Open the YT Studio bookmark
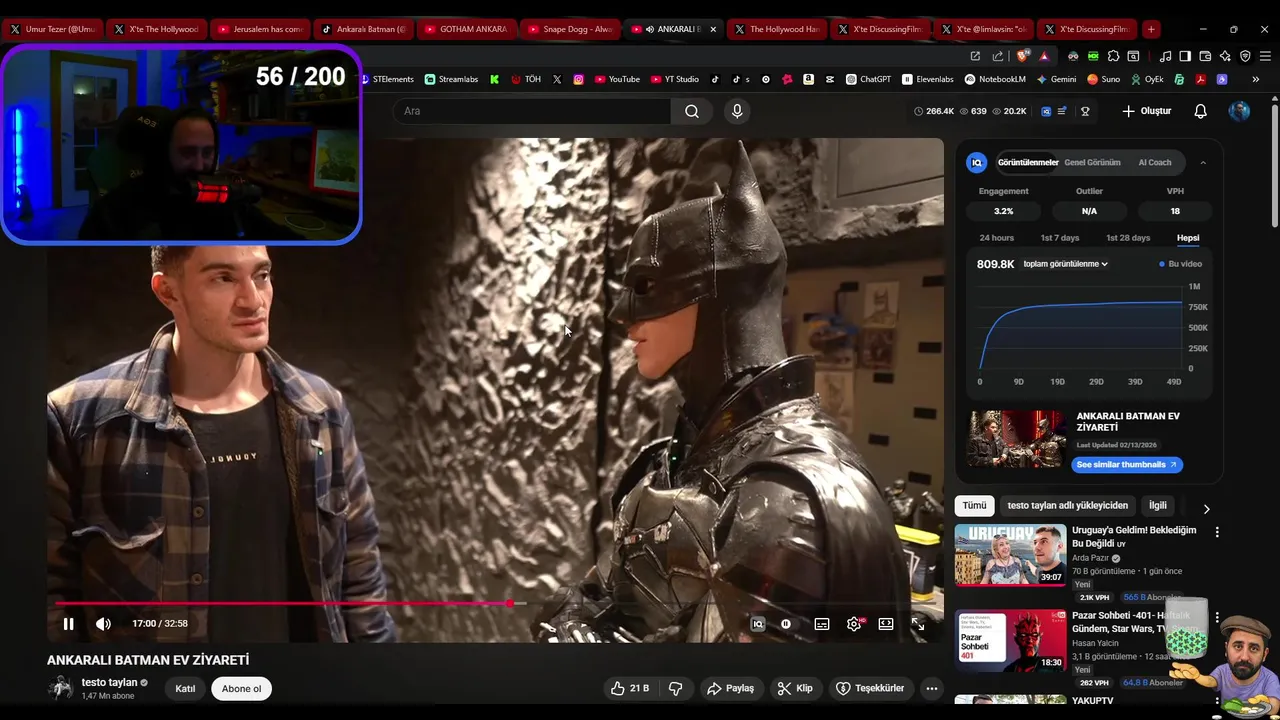1280x720 pixels. 674,79
